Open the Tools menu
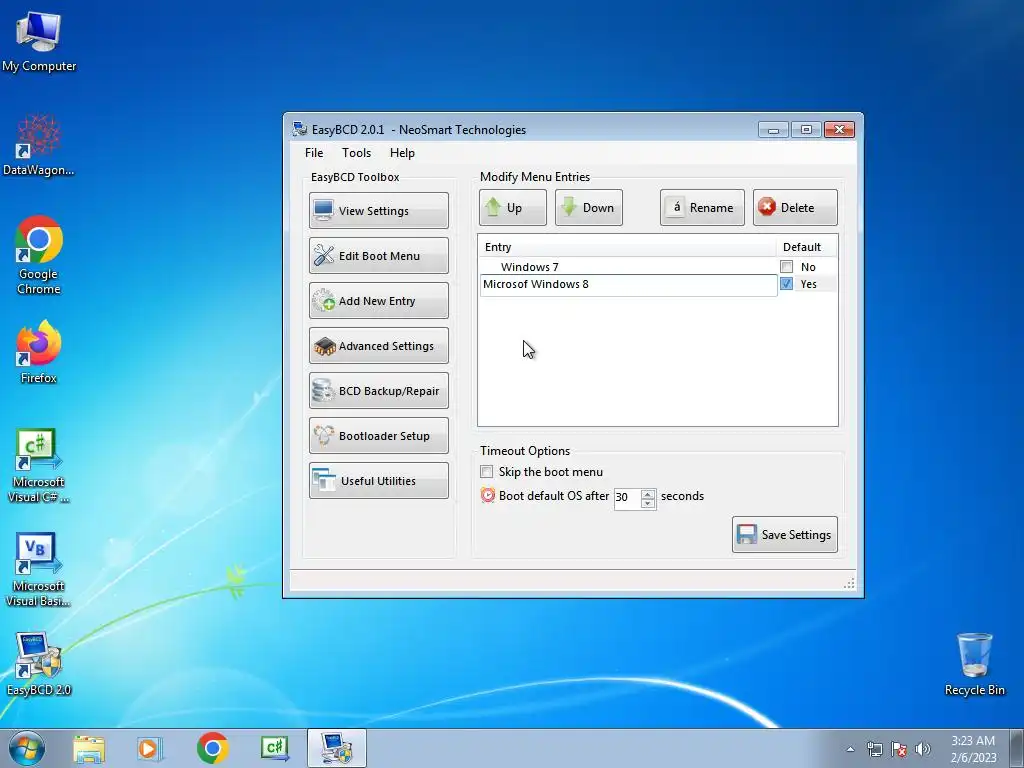The image size is (1024, 768). point(357,153)
